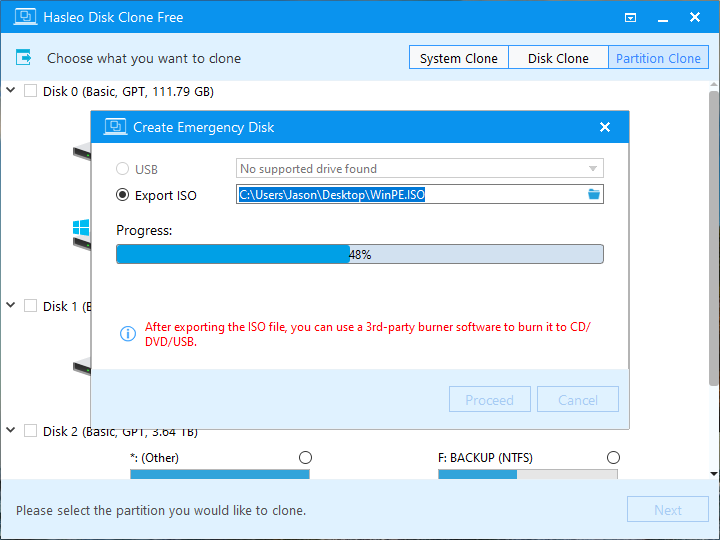720x540 pixels.
Task: Click the F: BACKUP usage bar
Action: point(528,474)
